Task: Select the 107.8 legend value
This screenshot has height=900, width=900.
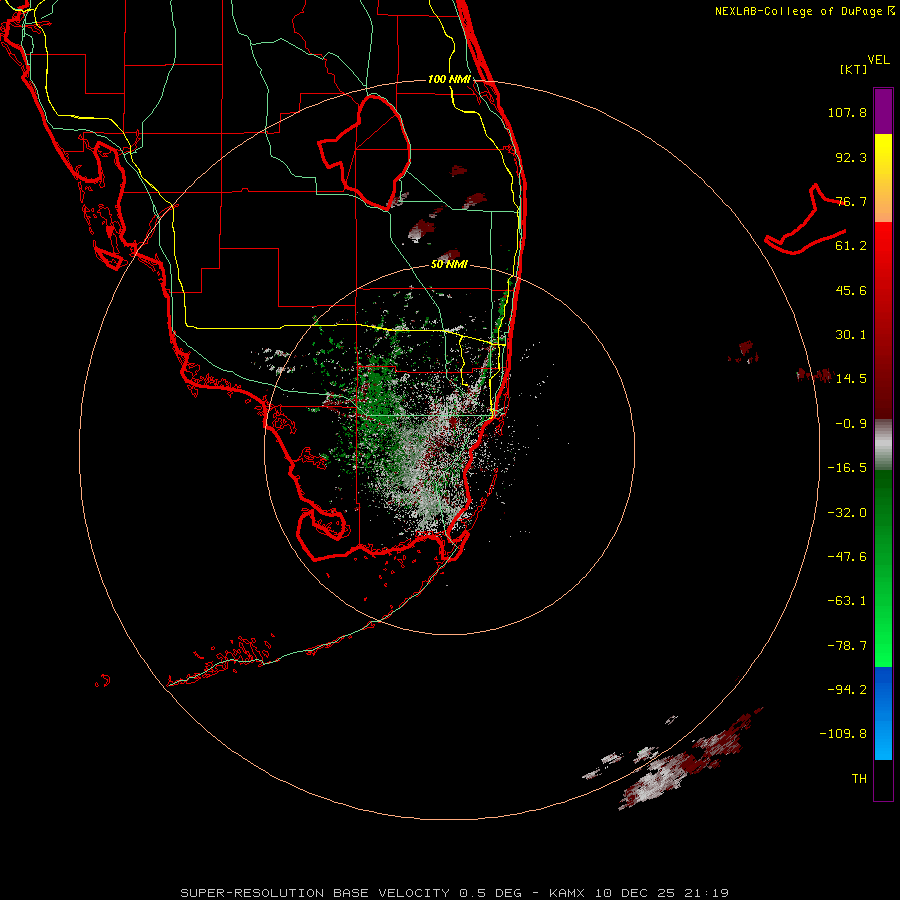Action: [847, 112]
